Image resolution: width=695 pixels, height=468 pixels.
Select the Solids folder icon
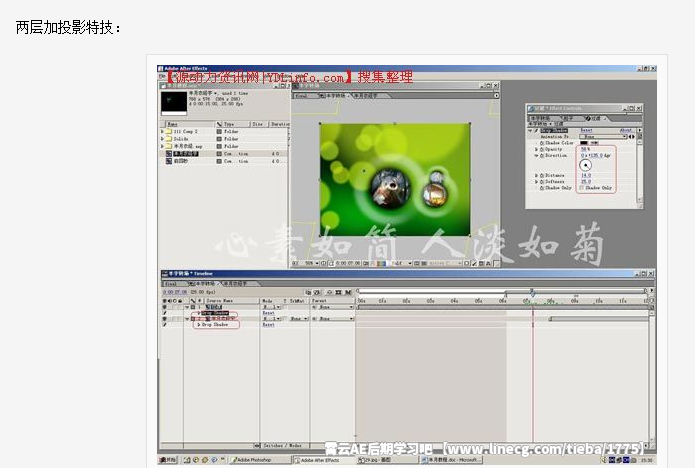tap(168, 139)
